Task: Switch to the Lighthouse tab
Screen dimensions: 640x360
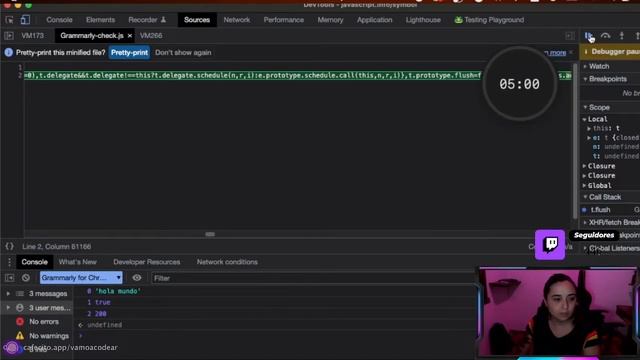Action: click(423, 20)
